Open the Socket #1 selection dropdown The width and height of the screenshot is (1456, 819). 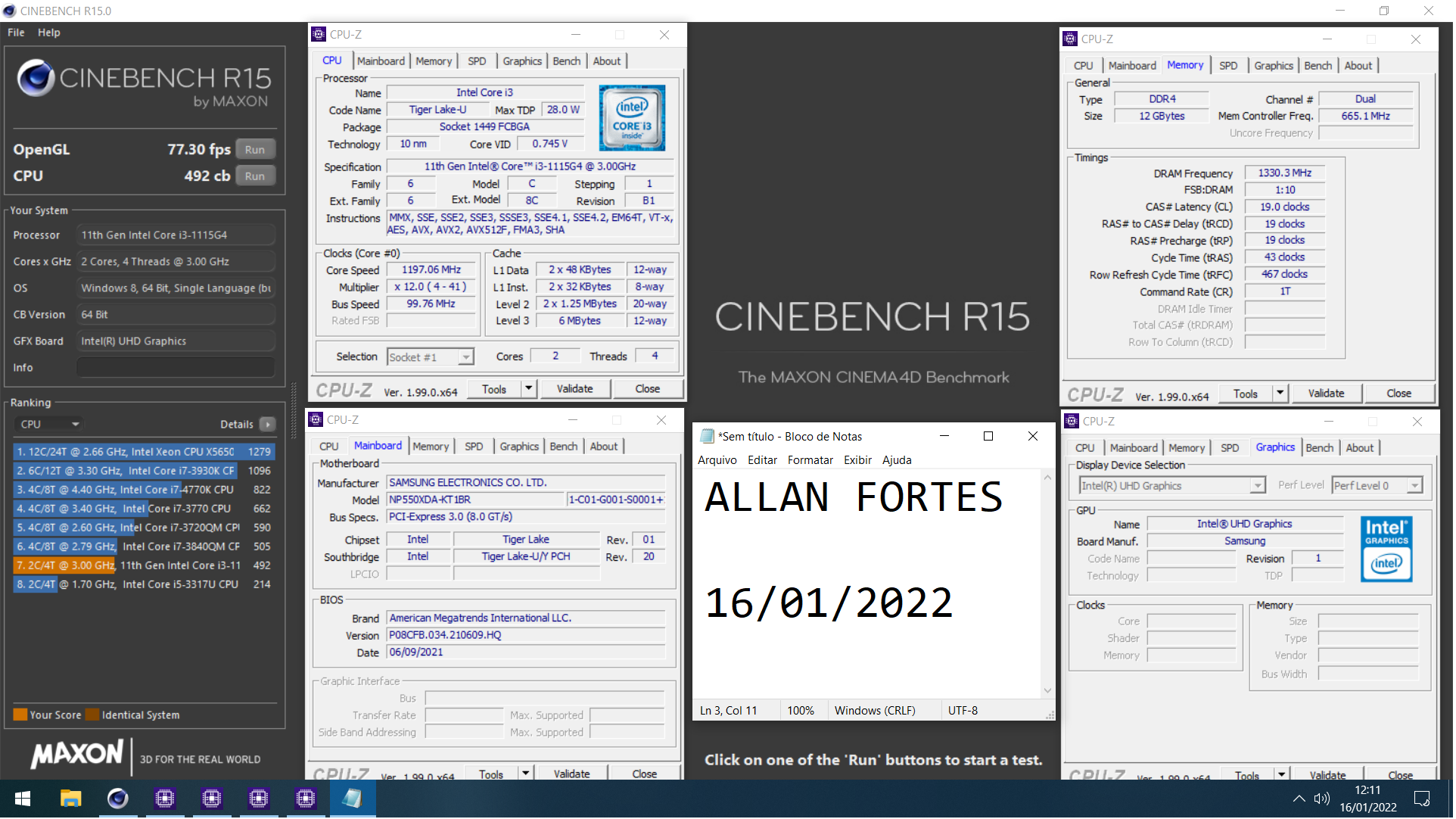pyautogui.click(x=431, y=357)
